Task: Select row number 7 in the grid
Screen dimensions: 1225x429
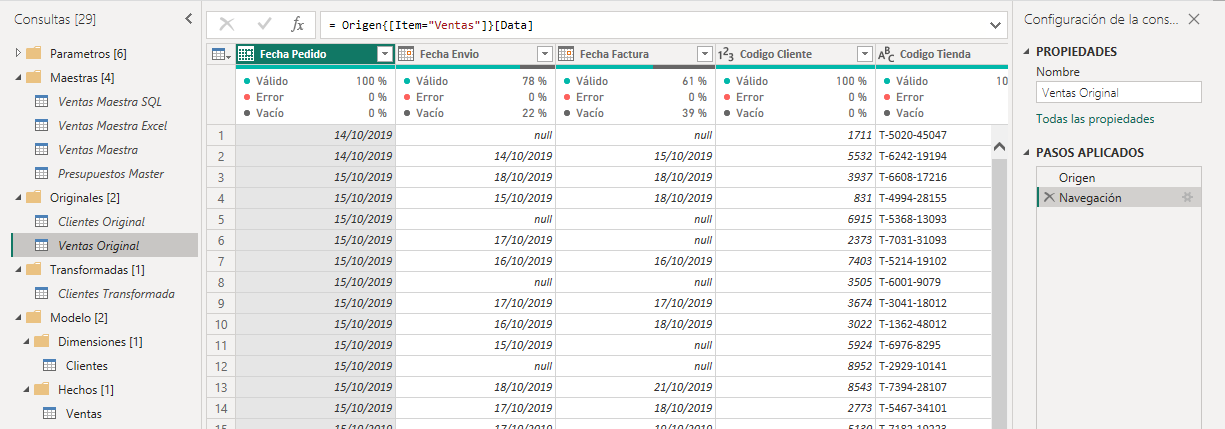Action: coord(221,260)
